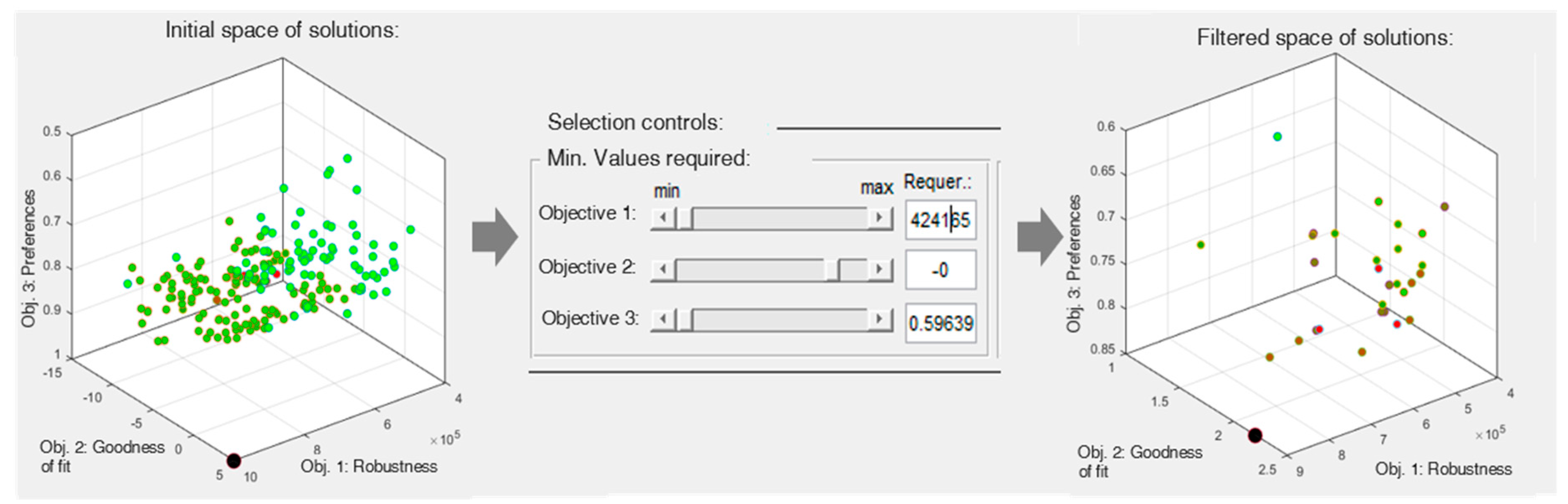Click the black point in the initial solutions plot
This screenshot has height=504, width=1568.
[x=234, y=461]
